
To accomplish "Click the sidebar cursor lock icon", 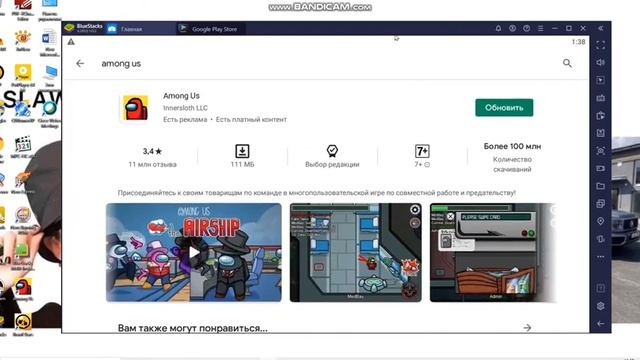I will point(600,80).
